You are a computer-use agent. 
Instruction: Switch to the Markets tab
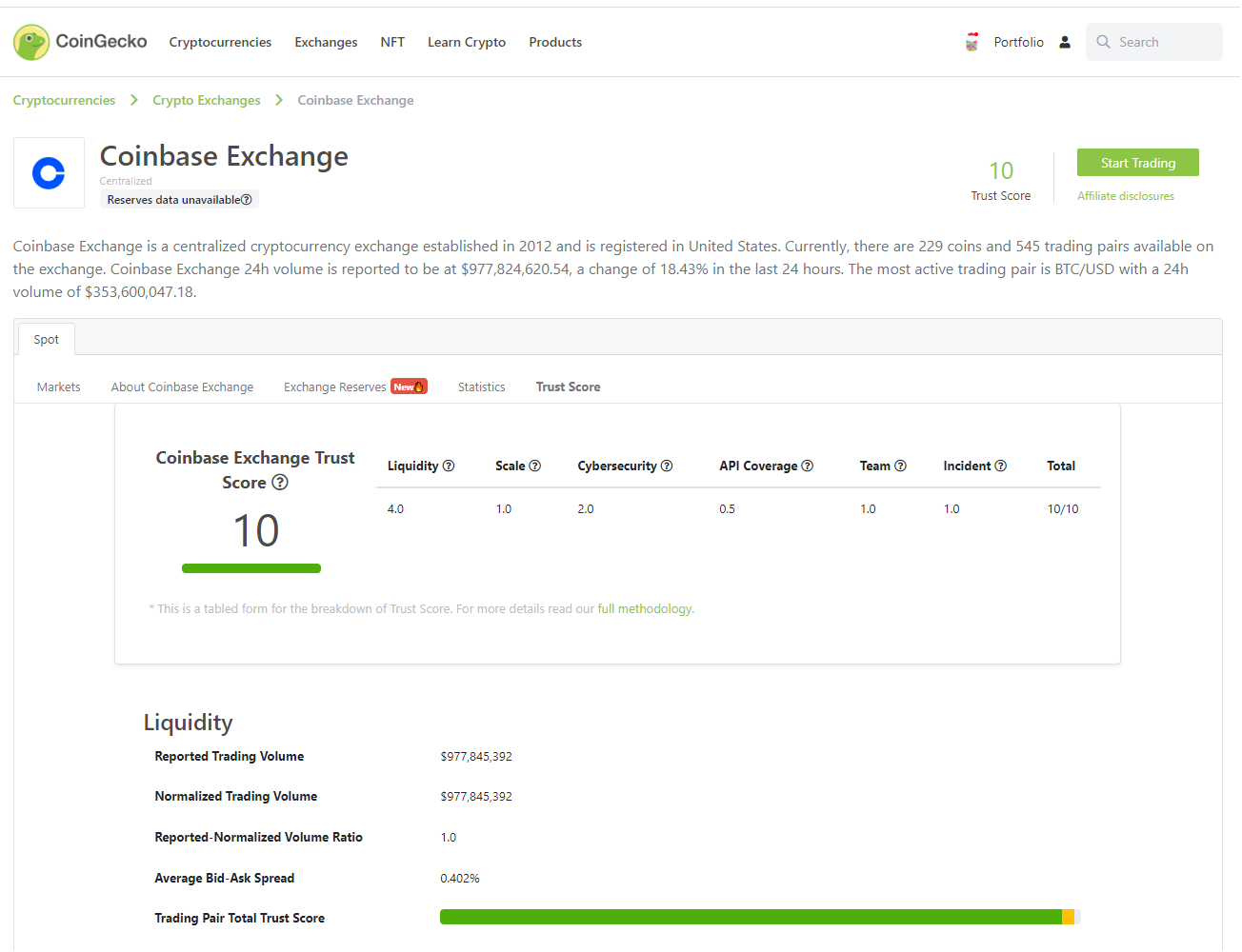click(x=58, y=387)
